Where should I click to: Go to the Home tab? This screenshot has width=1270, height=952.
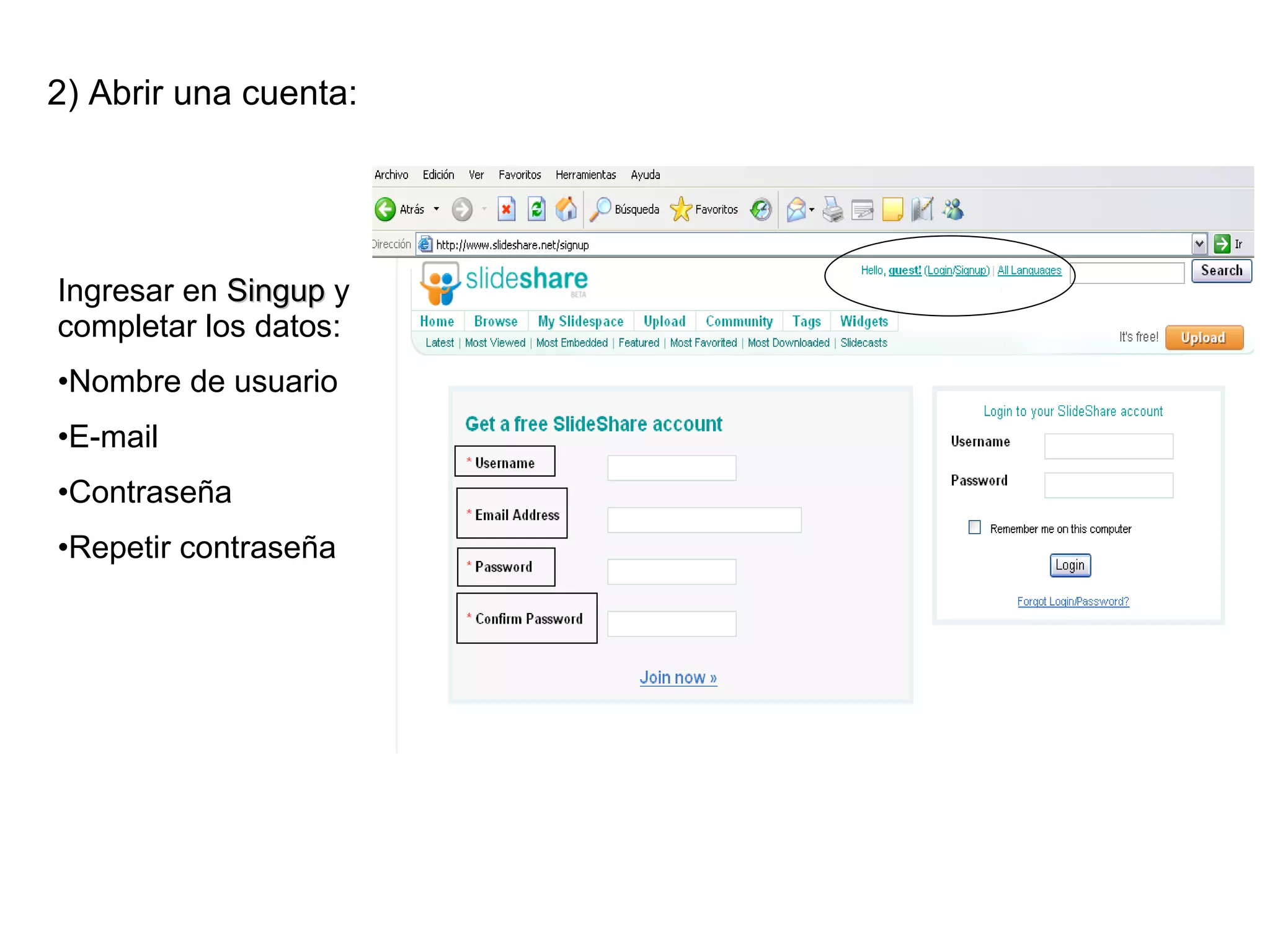click(437, 321)
